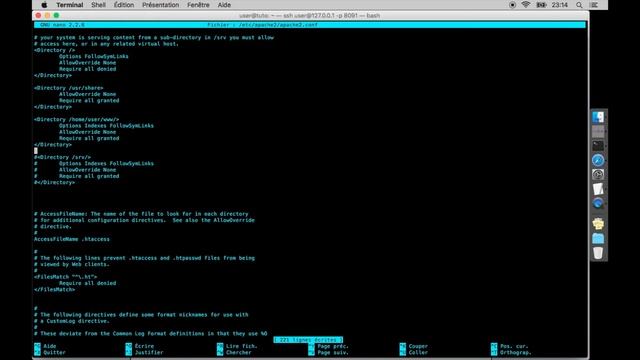Open the blue folder in the Dock
The width and height of the screenshot is (640, 360).
[x=598, y=238]
